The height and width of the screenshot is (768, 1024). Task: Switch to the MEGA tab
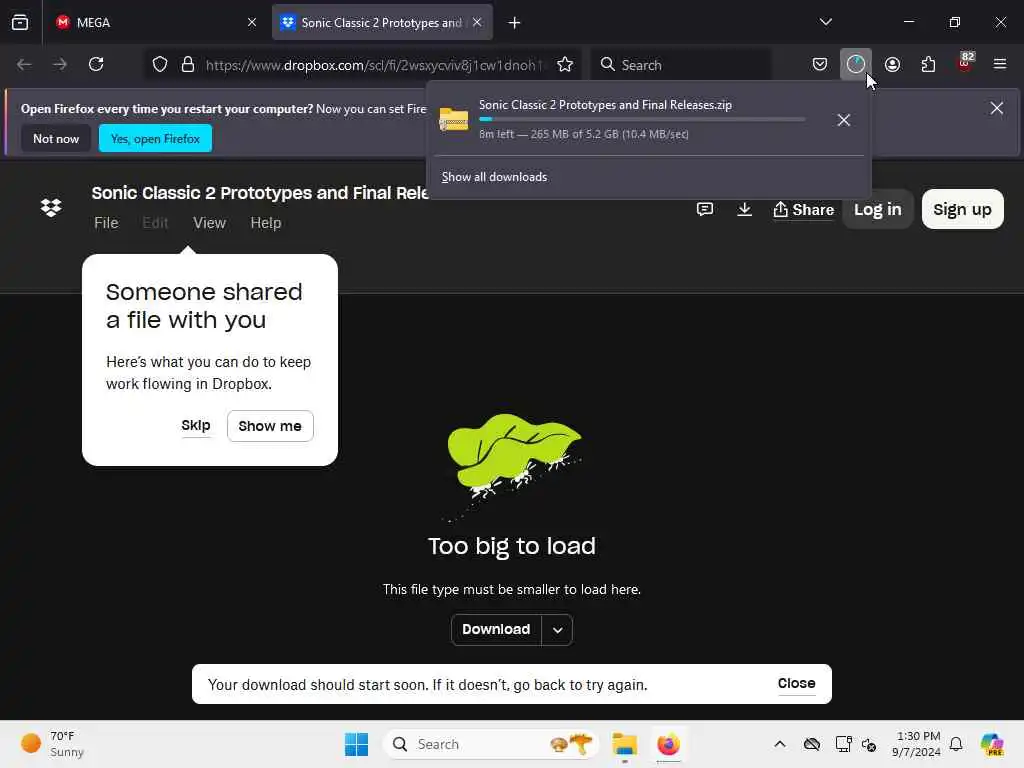[x=155, y=22]
